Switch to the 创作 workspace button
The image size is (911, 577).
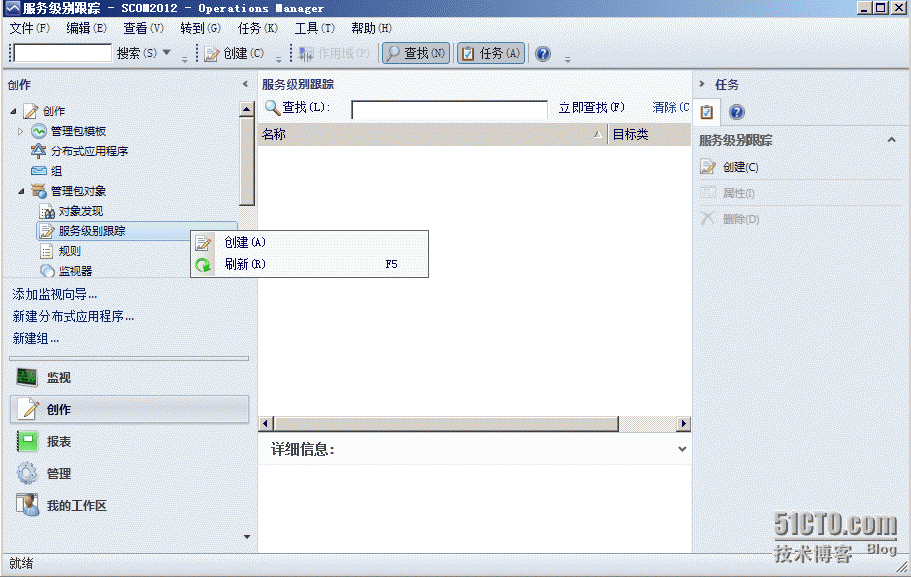click(x=130, y=410)
